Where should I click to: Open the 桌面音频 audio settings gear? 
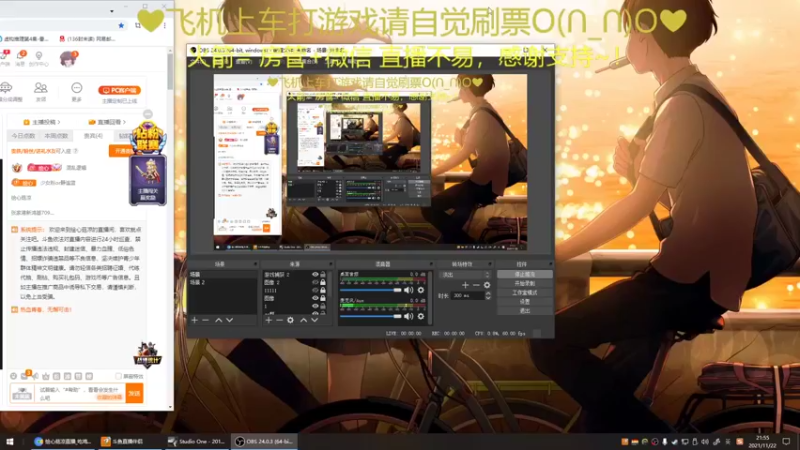coord(421,290)
